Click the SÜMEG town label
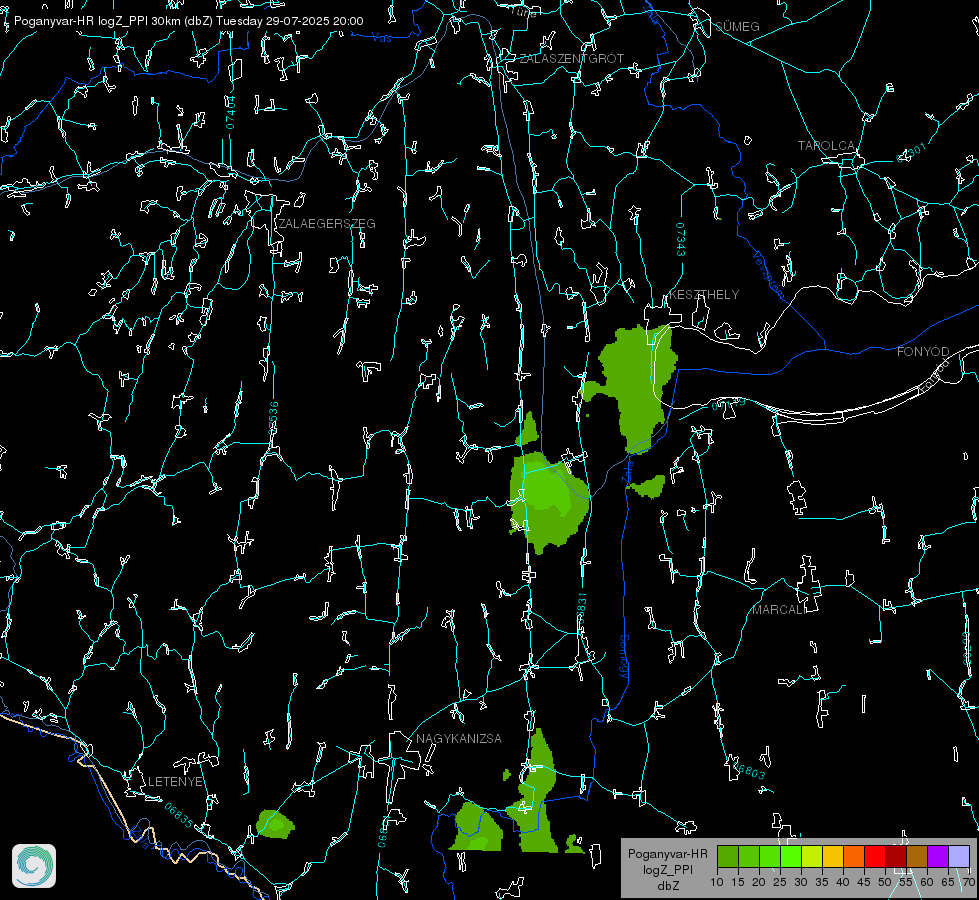Screen dimensions: 979x900 click(x=737, y=27)
